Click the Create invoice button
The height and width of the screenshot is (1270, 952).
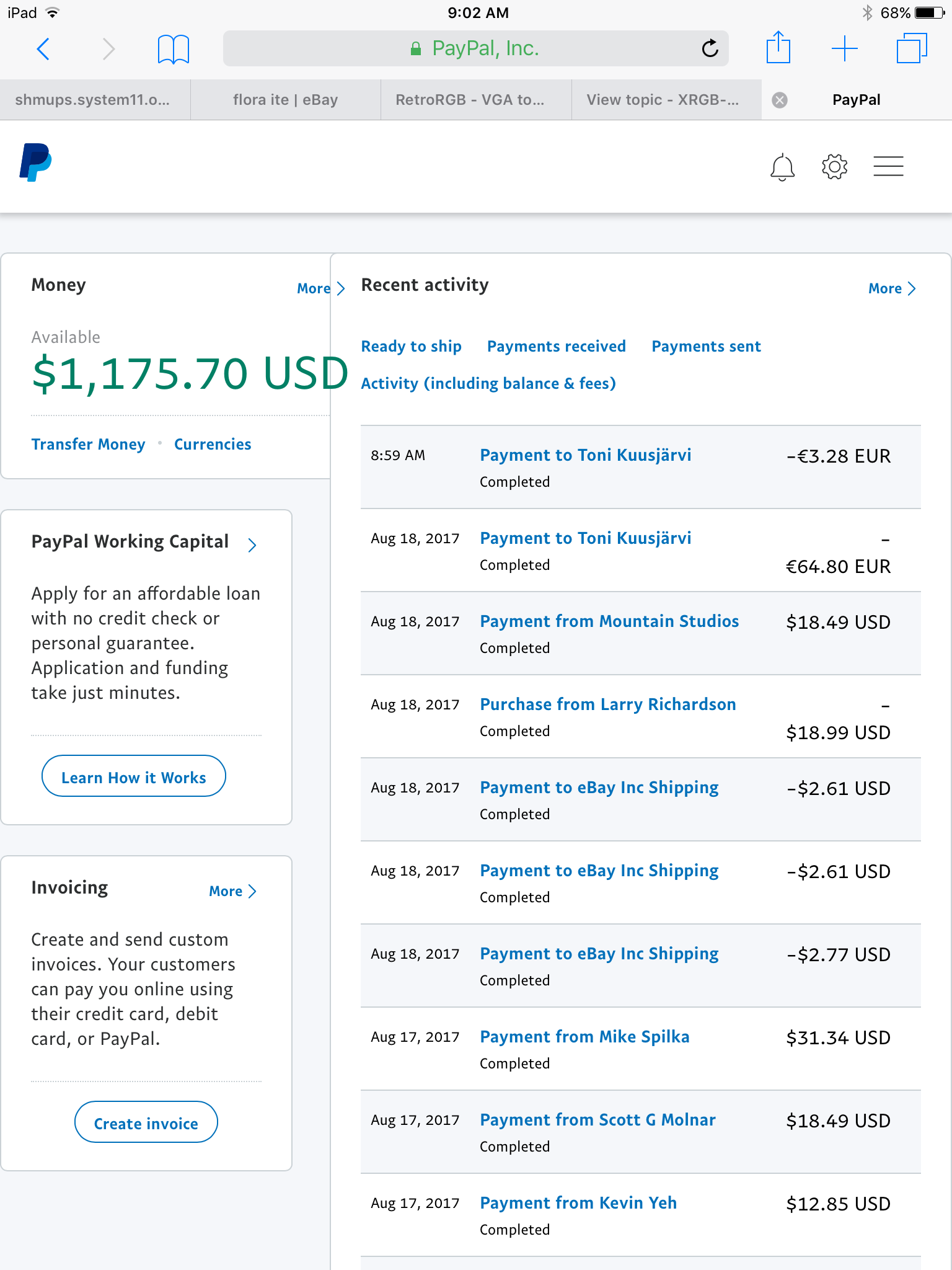tap(146, 1122)
